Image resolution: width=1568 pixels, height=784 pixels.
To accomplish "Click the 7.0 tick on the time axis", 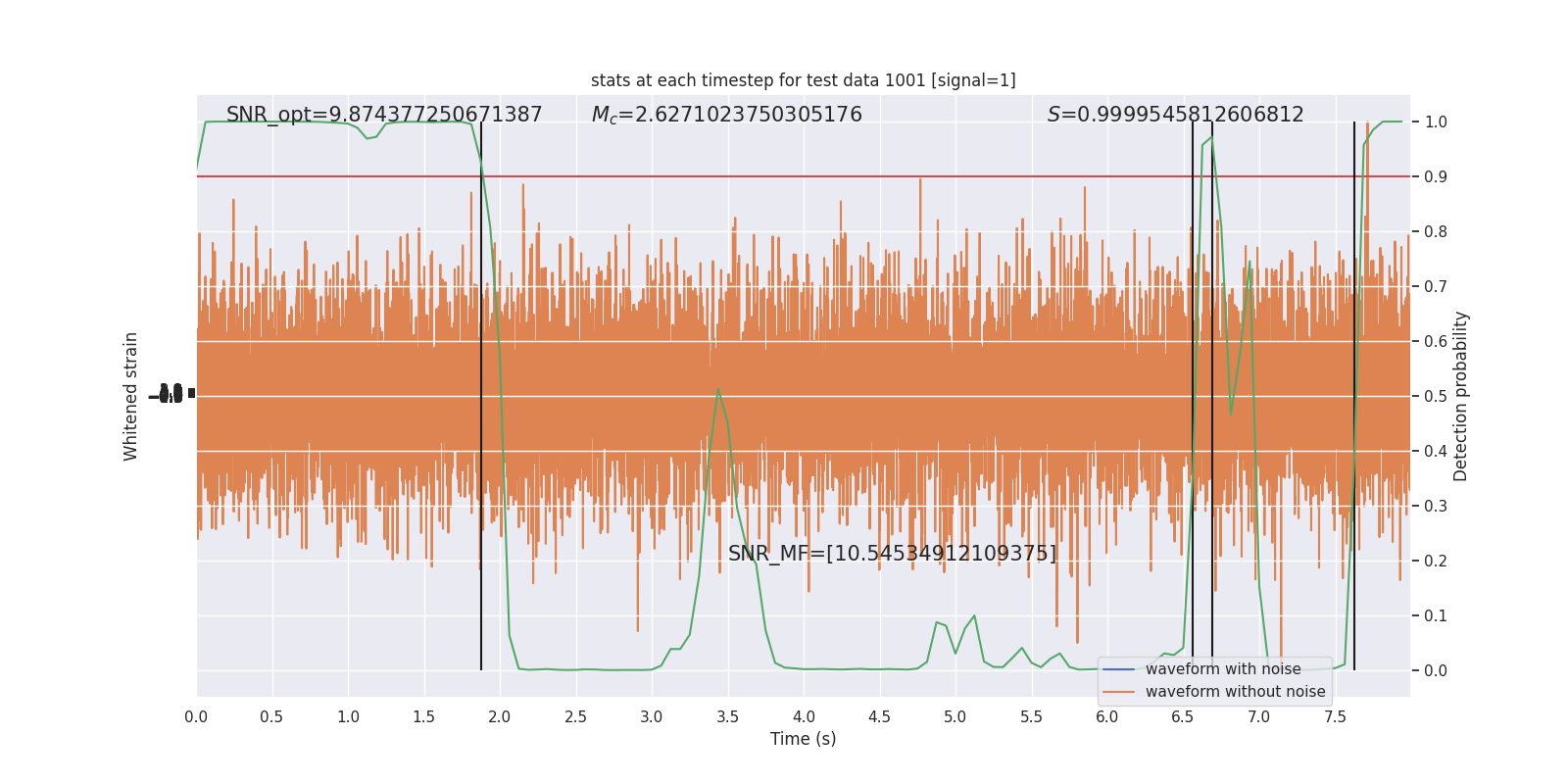I will (1259, 717).
